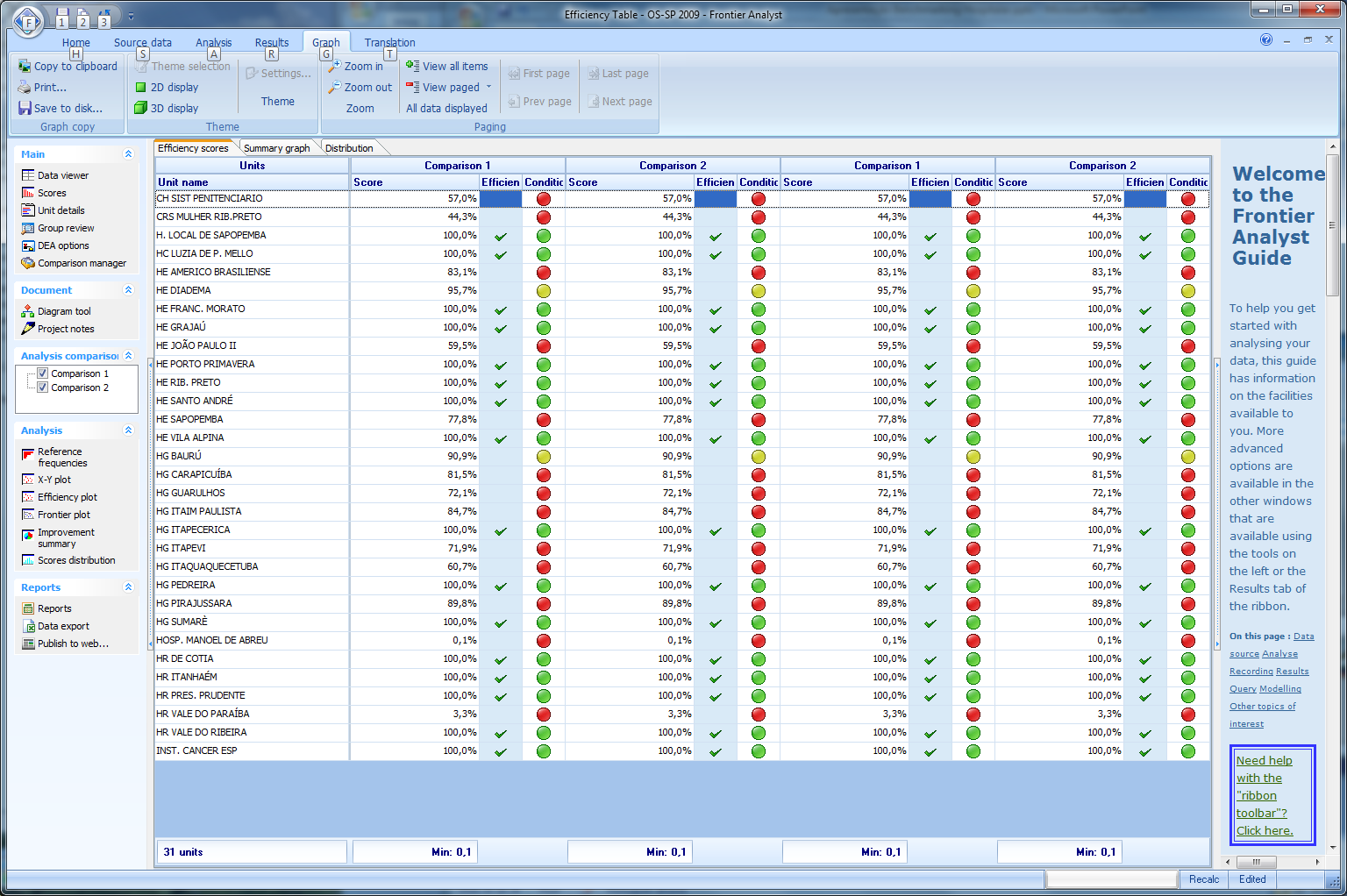Click the Units column header
This screenshot has width=1347, height=896.
pos(252,166)
